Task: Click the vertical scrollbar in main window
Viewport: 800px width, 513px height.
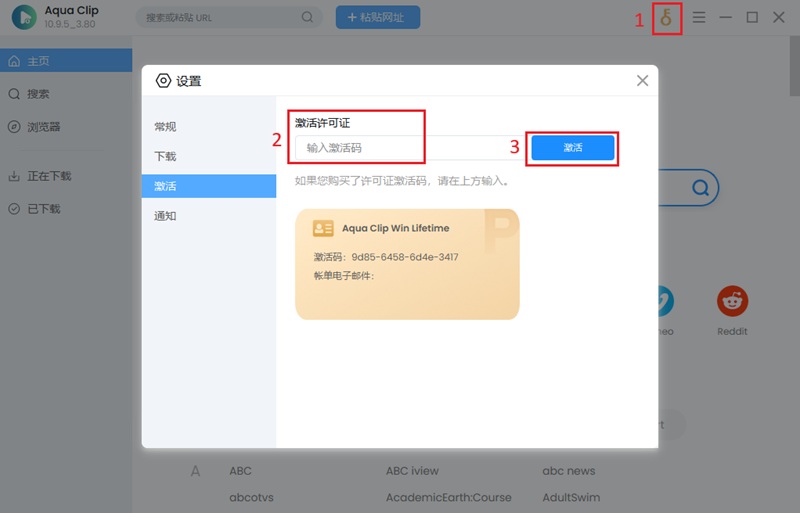Action: point(794,66)
